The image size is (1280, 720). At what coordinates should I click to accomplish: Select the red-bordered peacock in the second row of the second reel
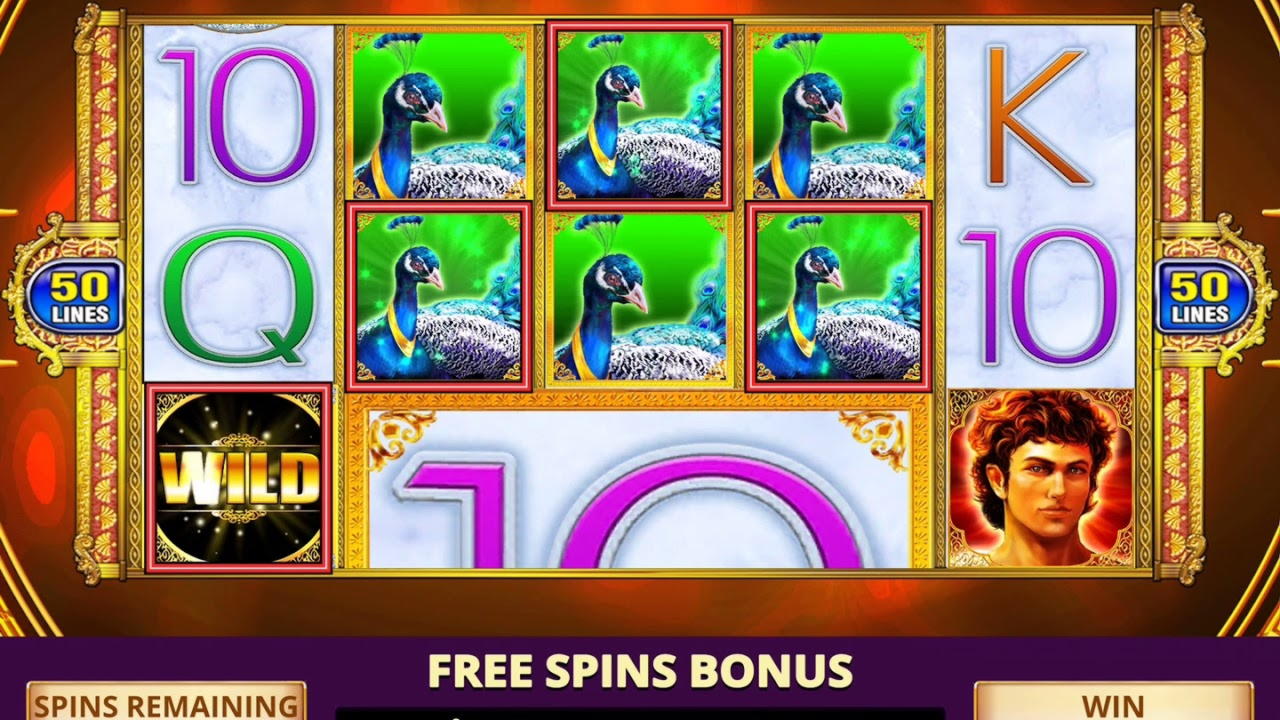438,296
